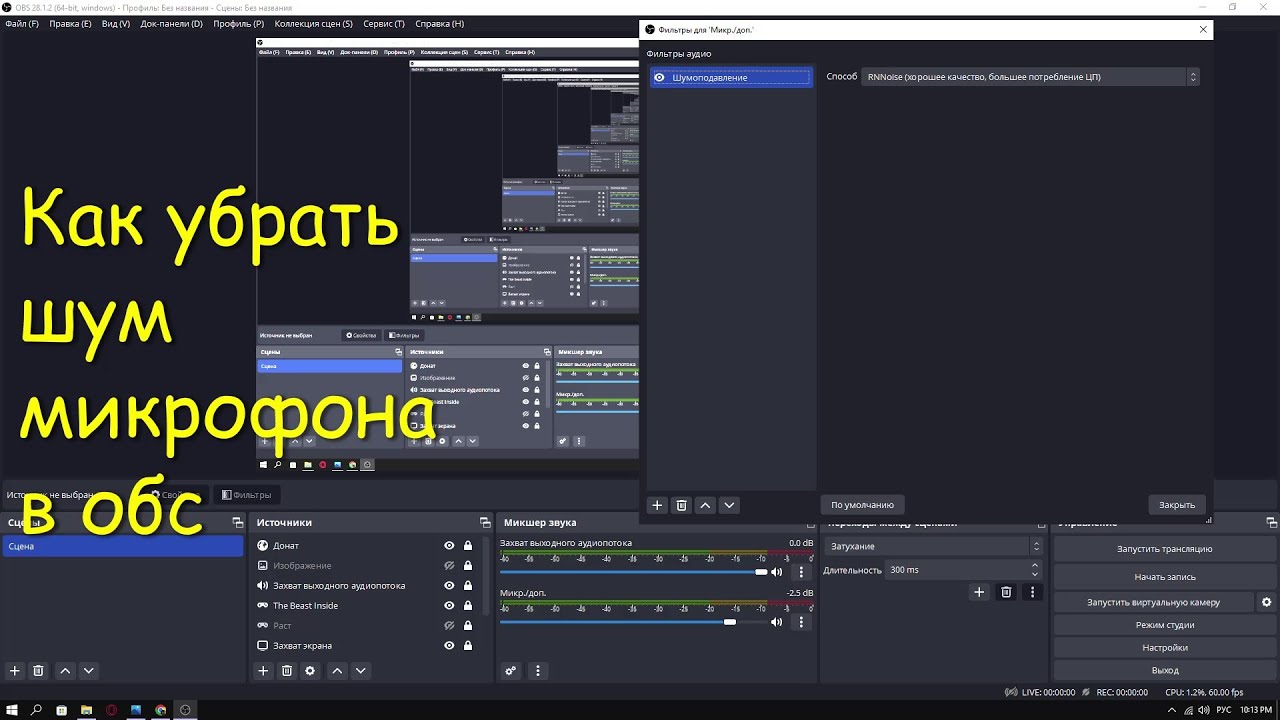Open the Док-панели (D) menu
Viewport: 1280px width, 720px height.
171,23
